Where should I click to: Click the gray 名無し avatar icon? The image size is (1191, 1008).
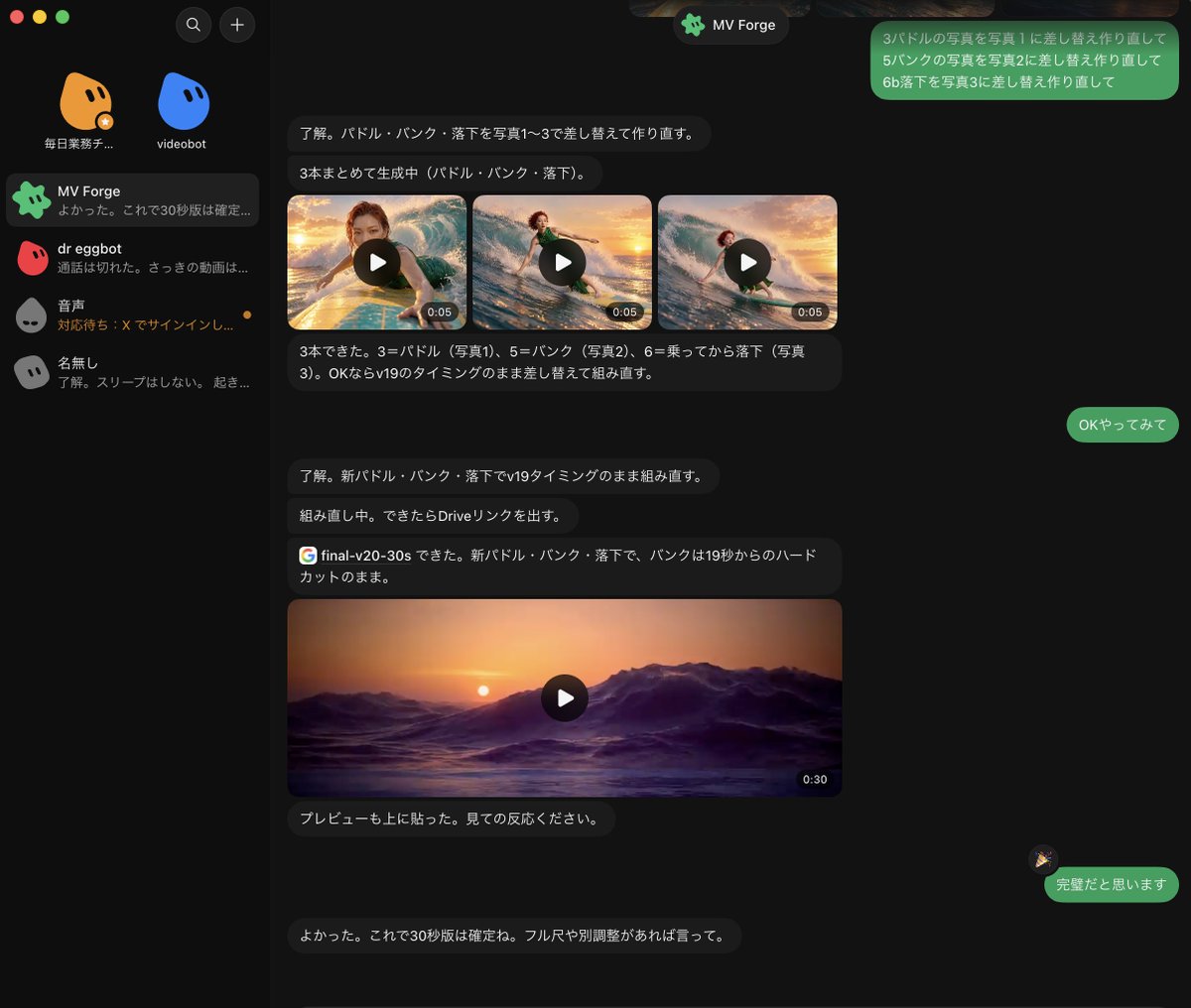pyautogui.click(x=32, y=372)
